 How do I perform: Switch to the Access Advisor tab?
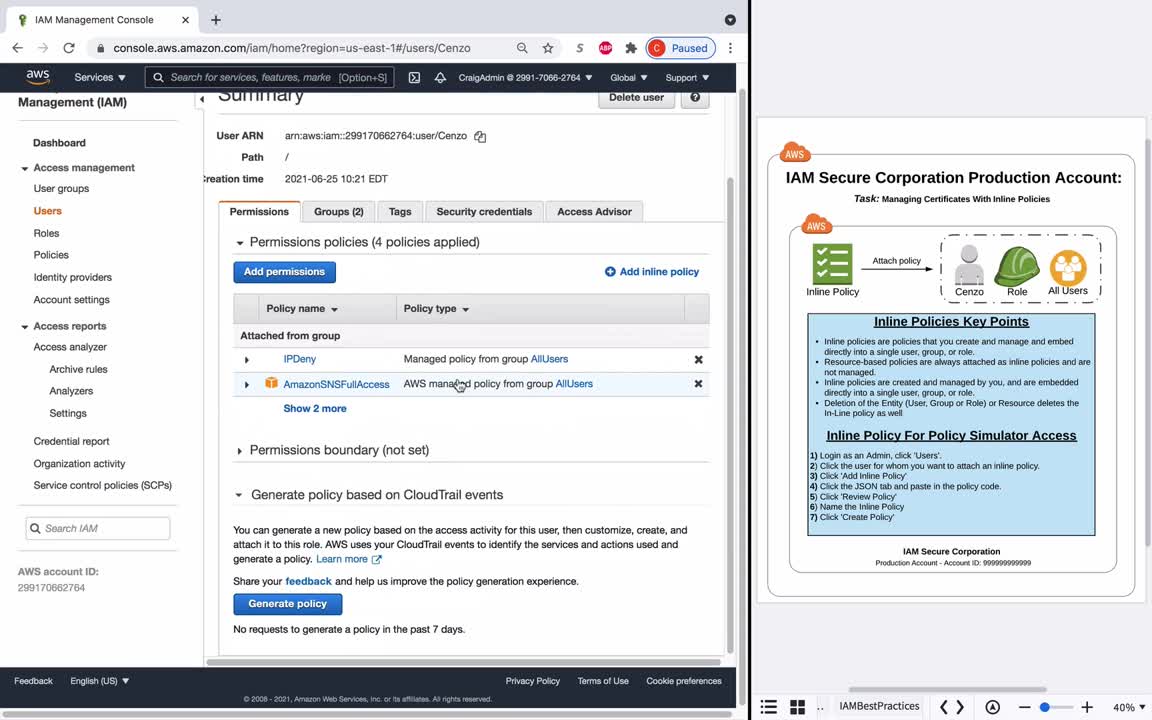[594, 212]
